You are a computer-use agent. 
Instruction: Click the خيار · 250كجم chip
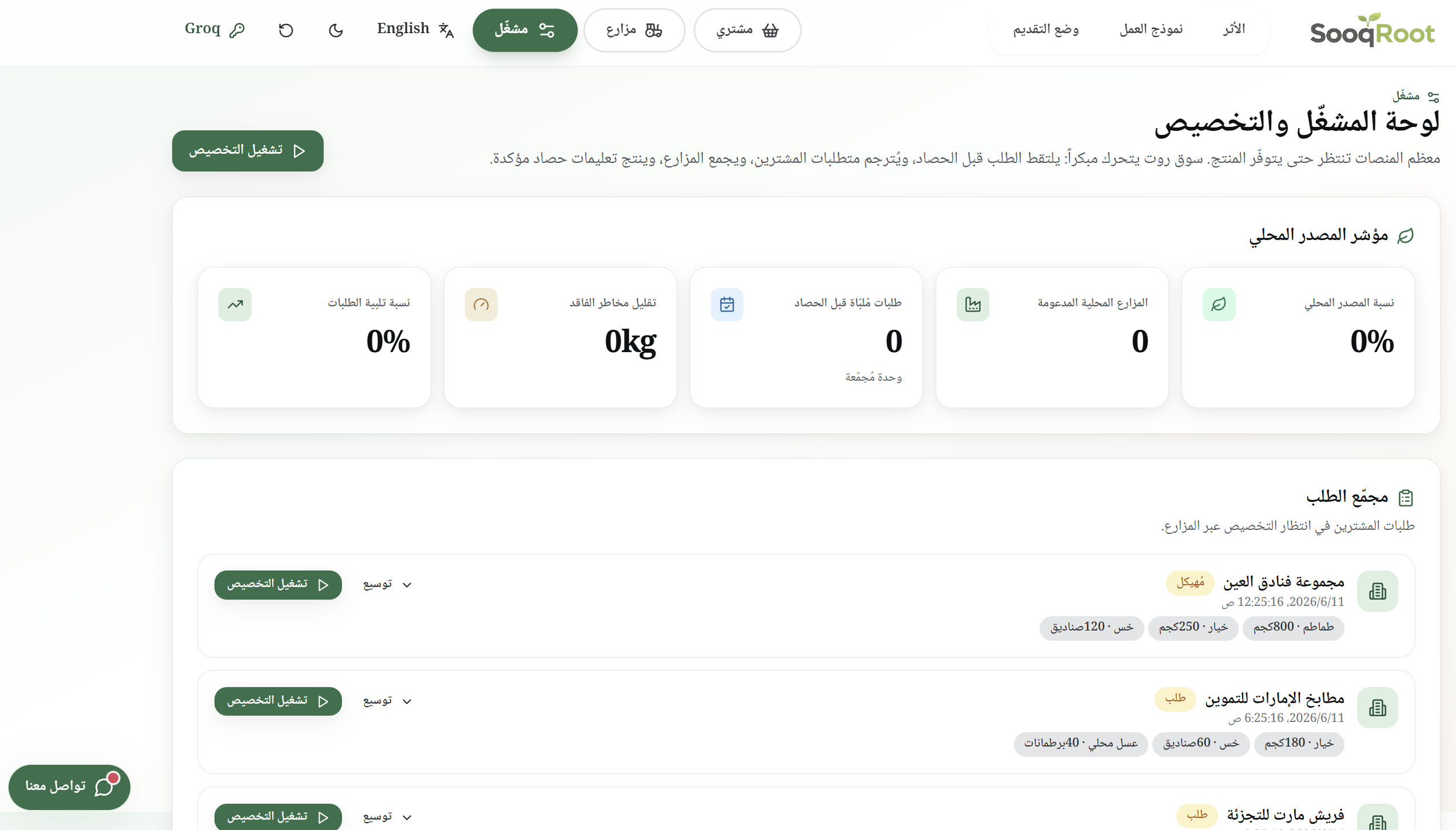coord(1193,628)
